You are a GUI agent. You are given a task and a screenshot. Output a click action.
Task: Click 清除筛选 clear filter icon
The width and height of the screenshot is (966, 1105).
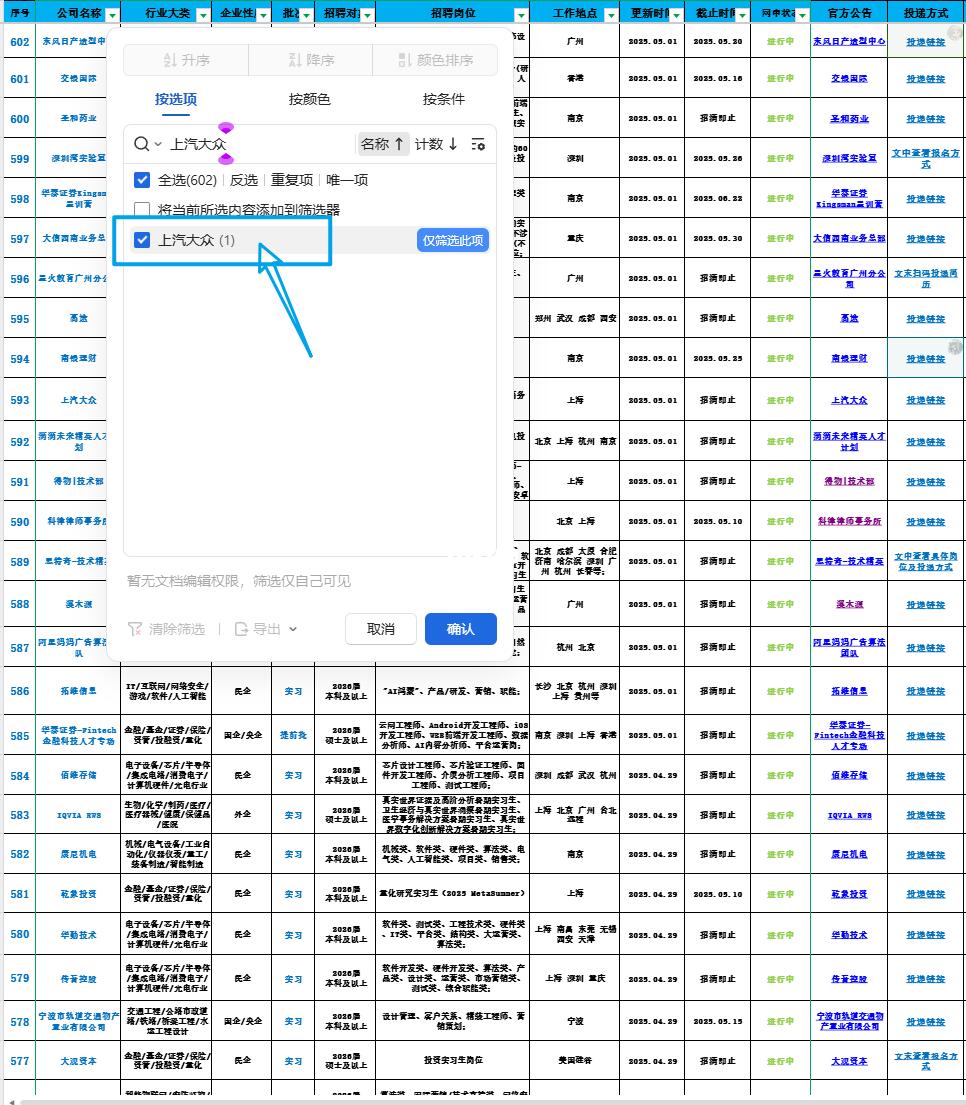point(135,629)
